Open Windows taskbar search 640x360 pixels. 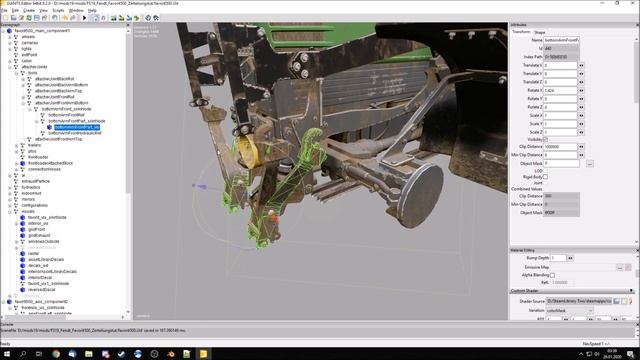pos(23,354)
